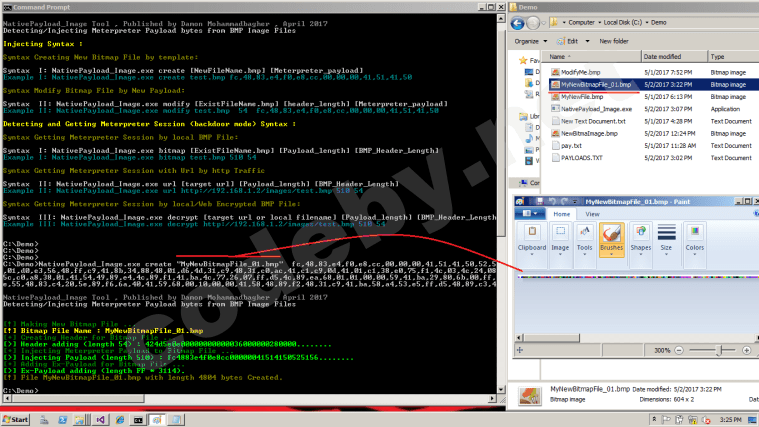This screenshot has height=427, width=759.
Task: Select MyNewFile.bmp file
Action: pyautogui.click(x=582, y=97)
